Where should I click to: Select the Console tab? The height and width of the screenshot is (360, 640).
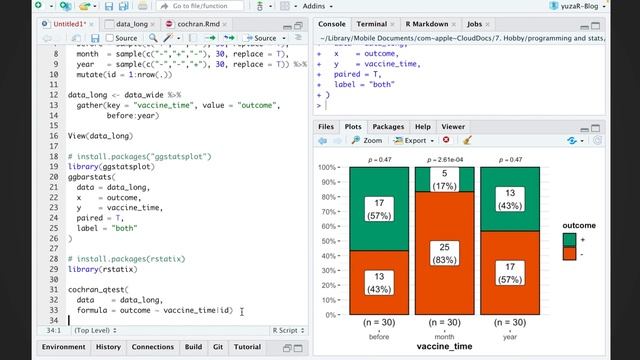pyautogui.click(x=331, y=24)
